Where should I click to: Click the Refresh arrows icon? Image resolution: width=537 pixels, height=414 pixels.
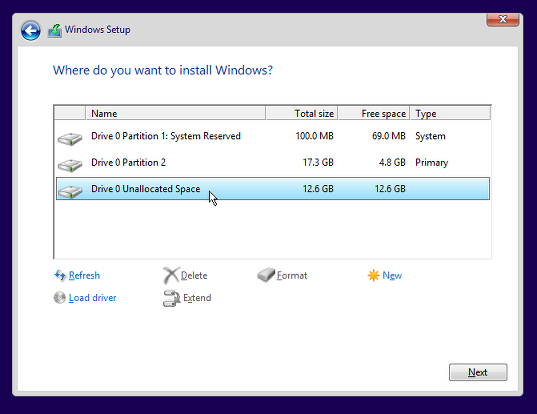click(60, 275)
